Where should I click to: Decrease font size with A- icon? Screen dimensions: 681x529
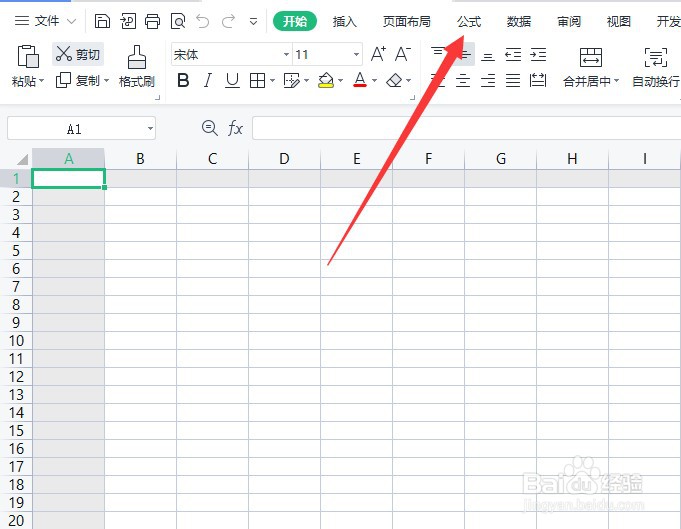[403, 54]
